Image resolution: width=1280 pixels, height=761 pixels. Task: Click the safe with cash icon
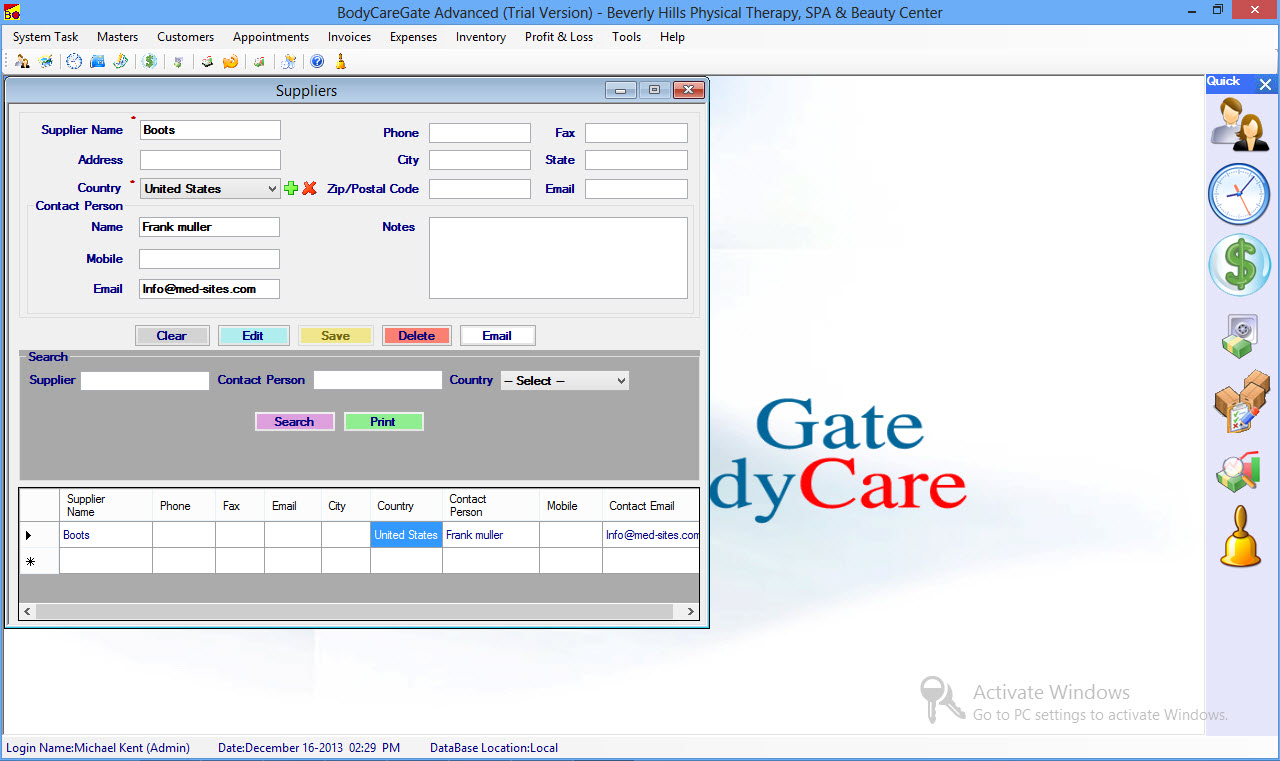coord(1239,336)
